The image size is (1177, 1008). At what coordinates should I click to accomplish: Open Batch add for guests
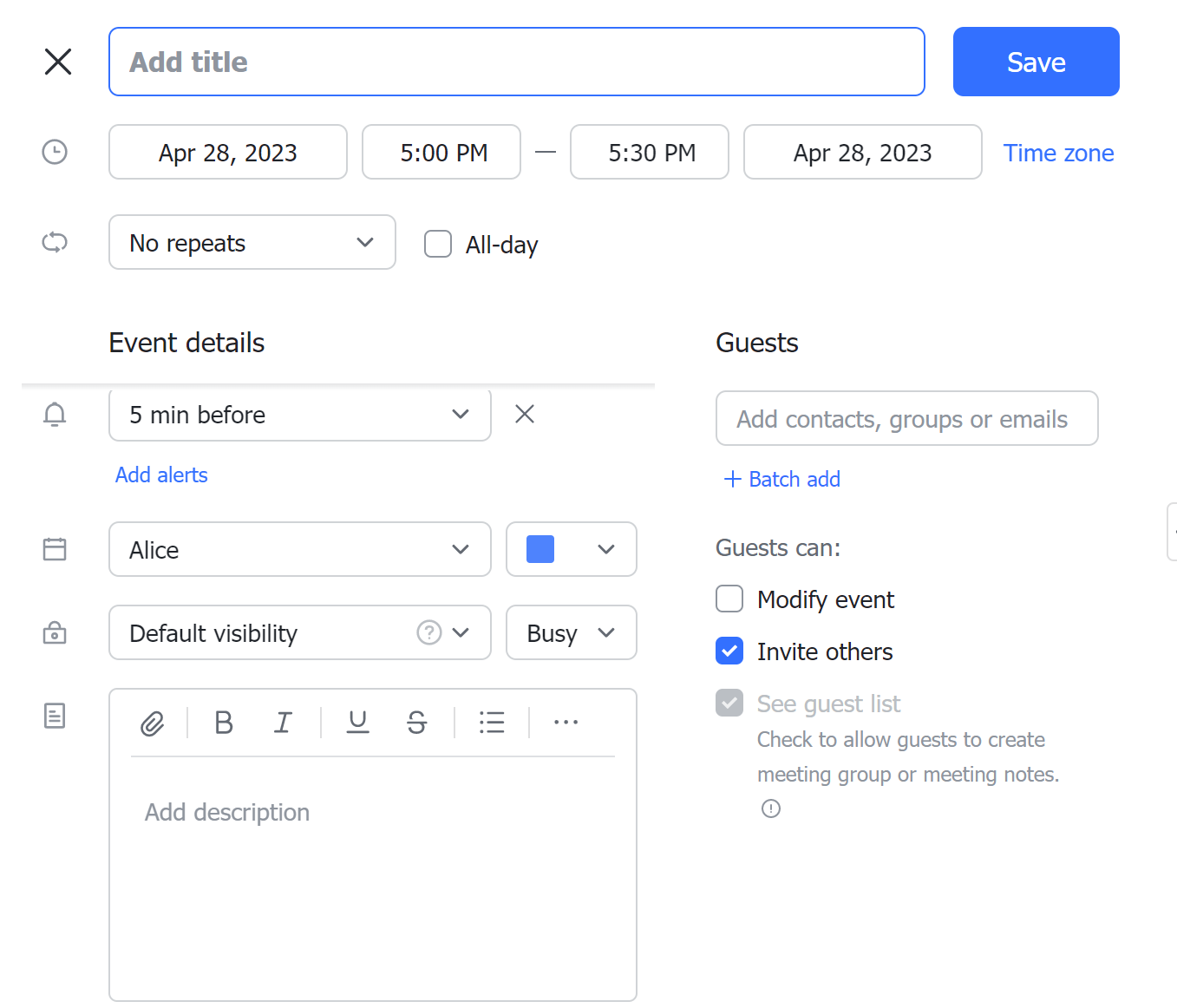click(780, 479)
